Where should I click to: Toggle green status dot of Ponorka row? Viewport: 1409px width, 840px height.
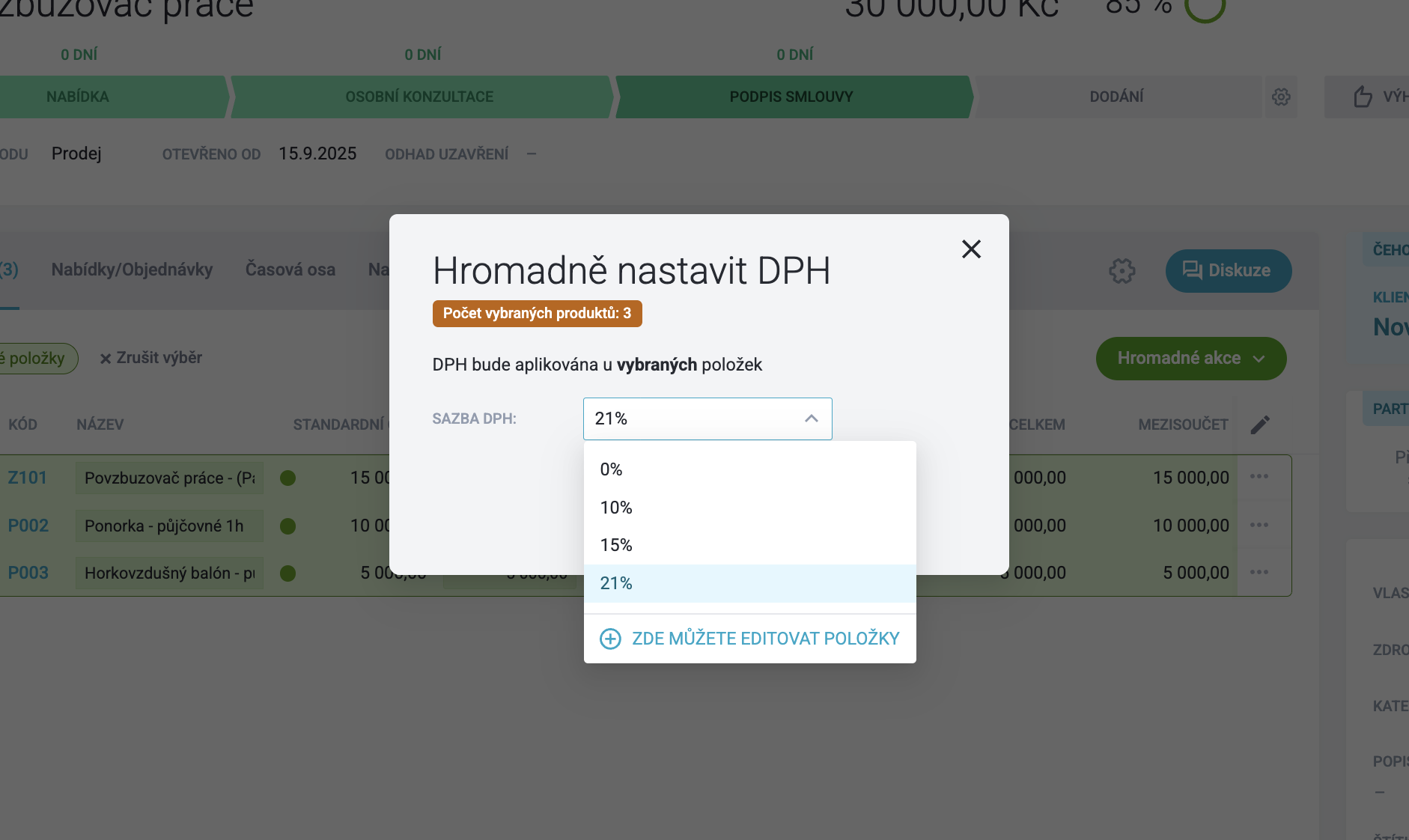point(287,526)
